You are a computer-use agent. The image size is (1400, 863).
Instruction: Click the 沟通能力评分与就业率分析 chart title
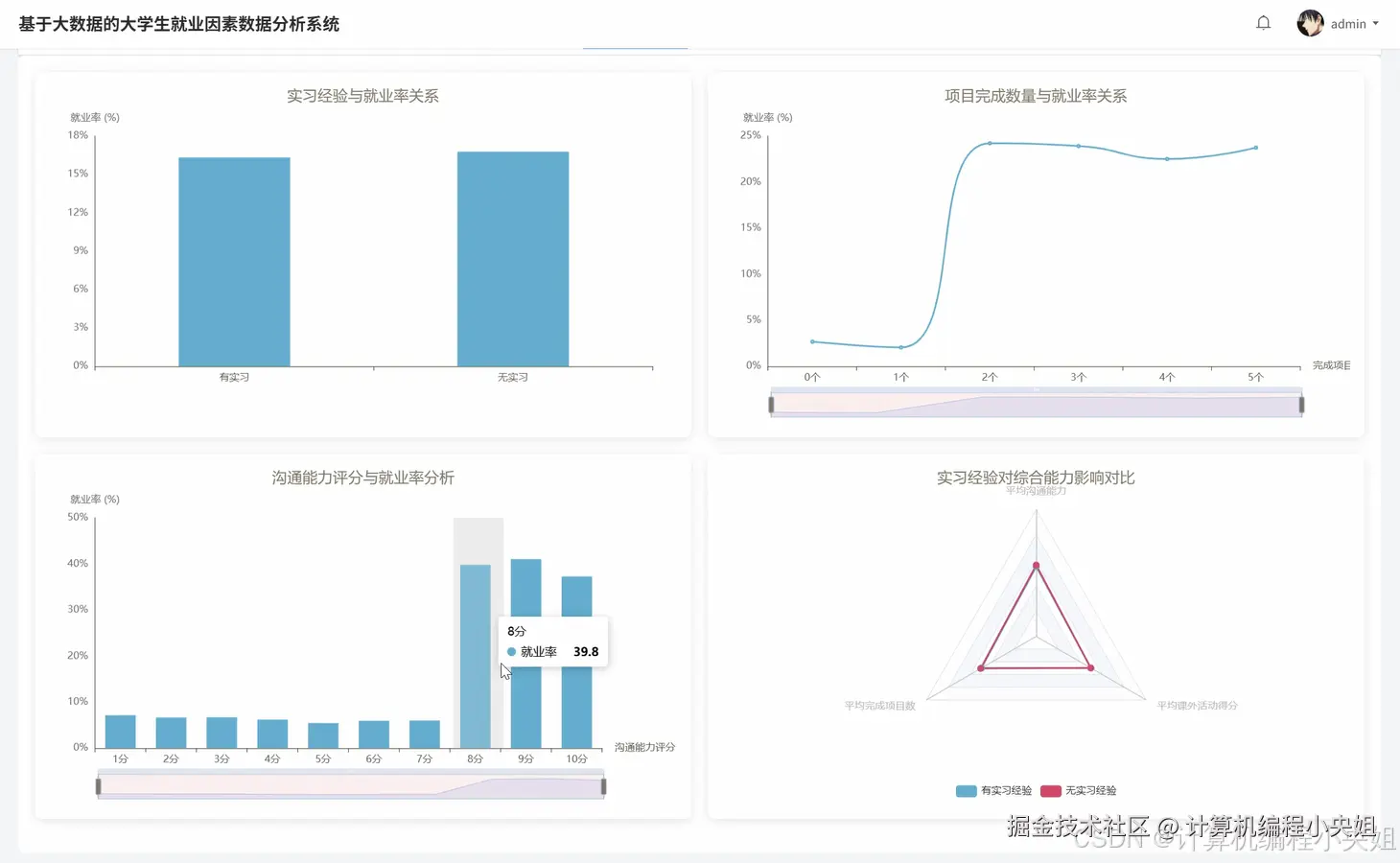click(362, 478)
